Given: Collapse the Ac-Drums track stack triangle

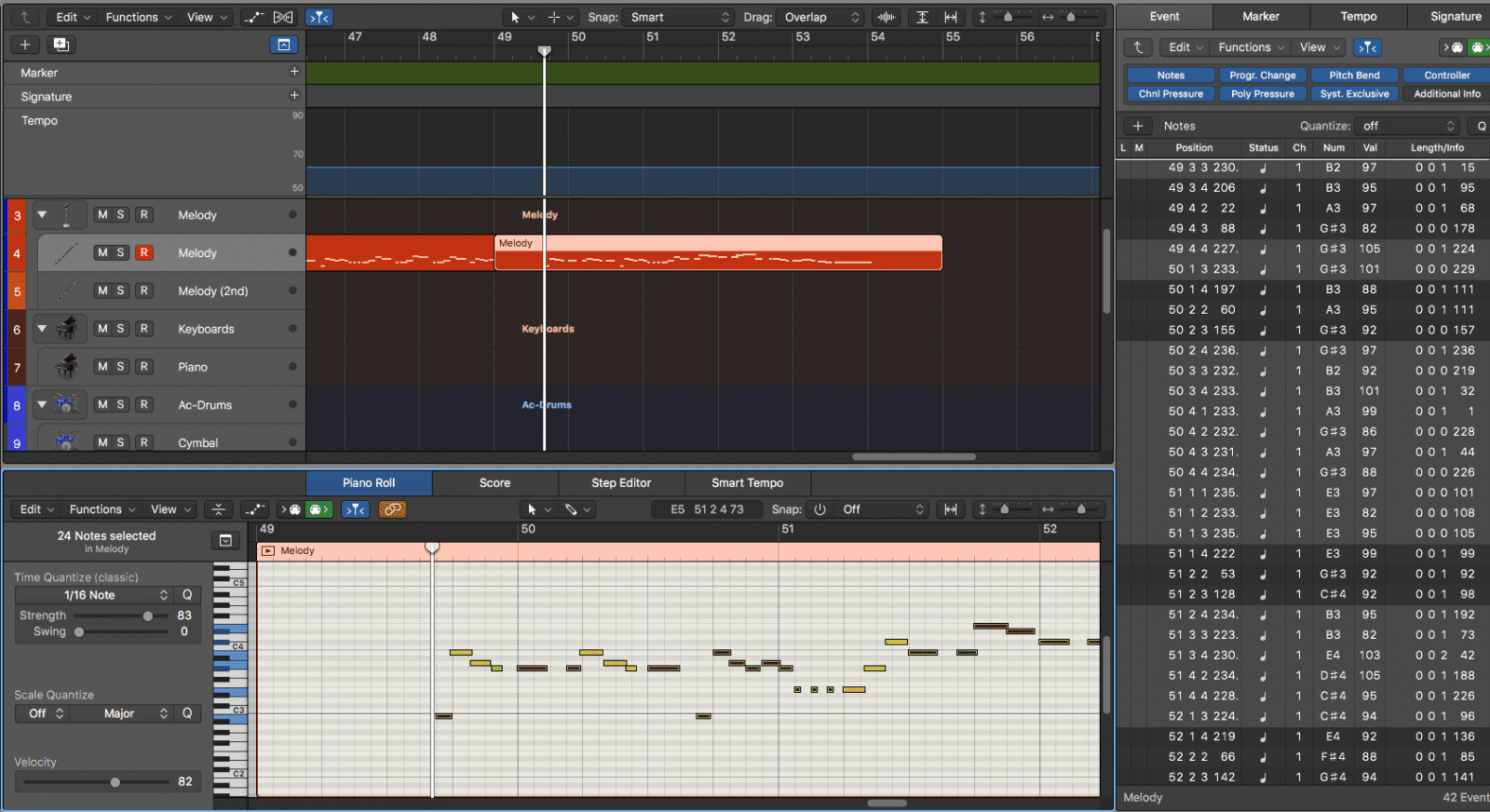Looking at the screenshot, I should point(42,403).
